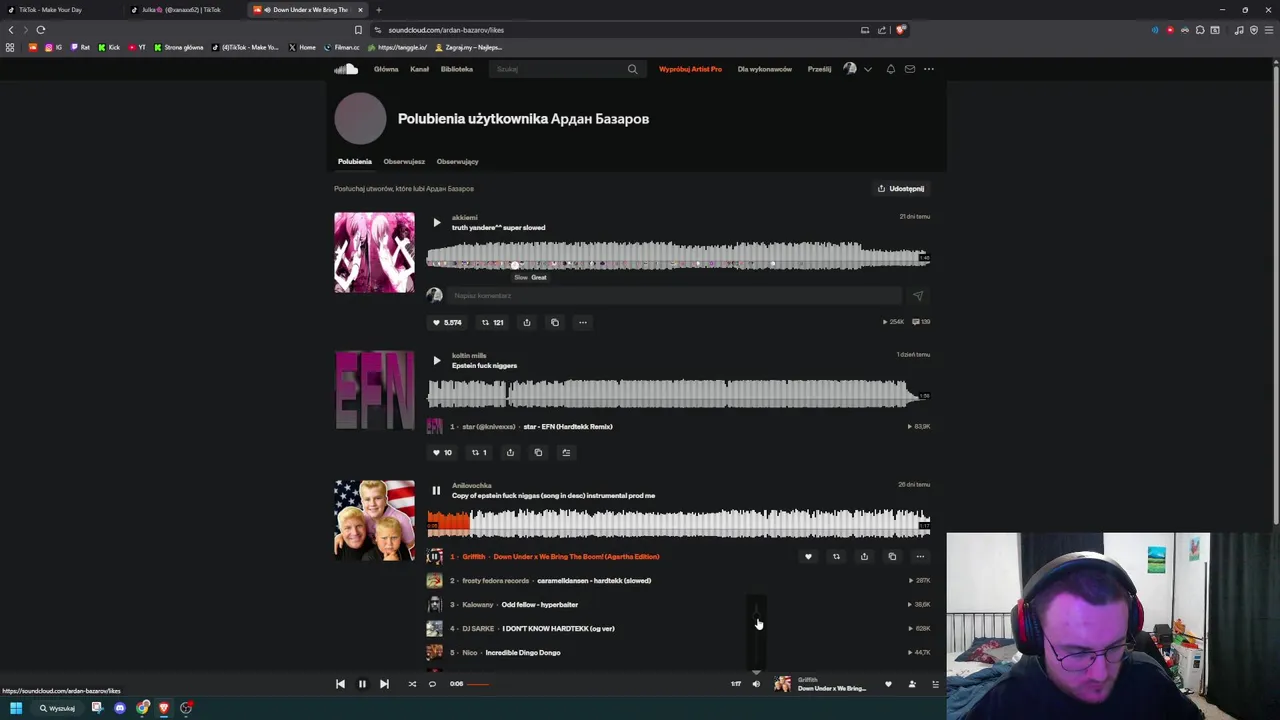The width and height of the screenshot is (1280, 720).
Task: Select 'I DON'T KNOW HARDTEKK (og ver)' row
Action: [x=678, y=628]
